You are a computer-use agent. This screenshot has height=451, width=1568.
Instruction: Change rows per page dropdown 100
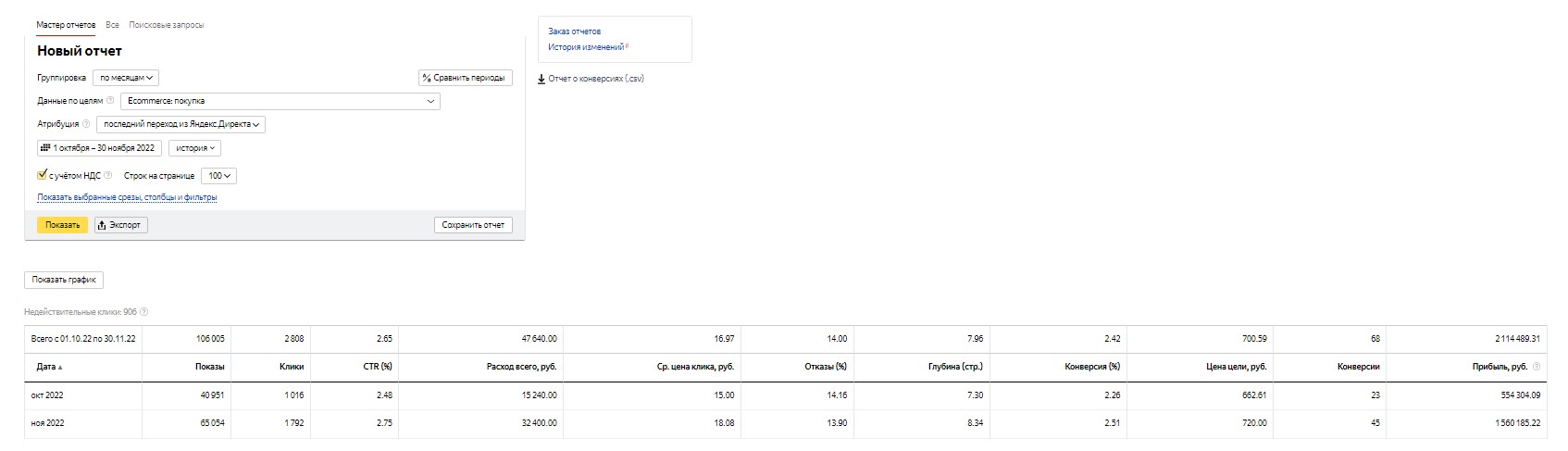tap(218, 175)
